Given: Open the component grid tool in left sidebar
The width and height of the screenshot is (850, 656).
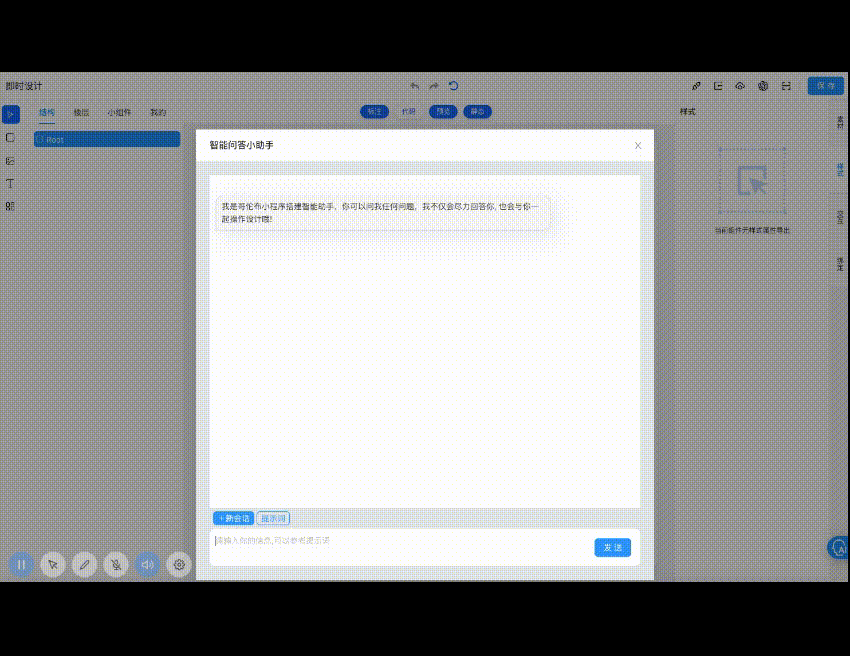Looking at the screenshot, I should (10, 206).
